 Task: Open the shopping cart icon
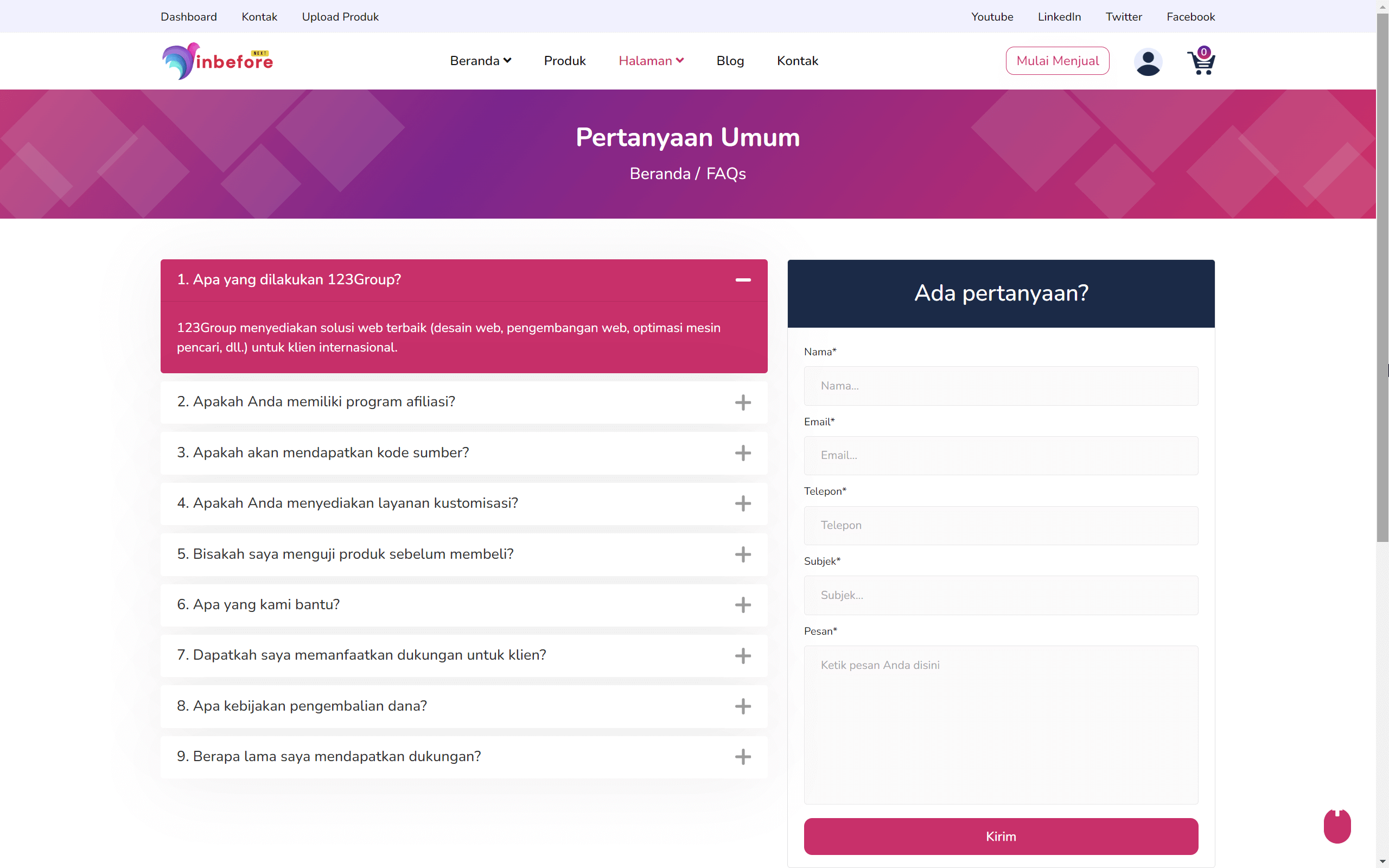tap(1201, 61)
